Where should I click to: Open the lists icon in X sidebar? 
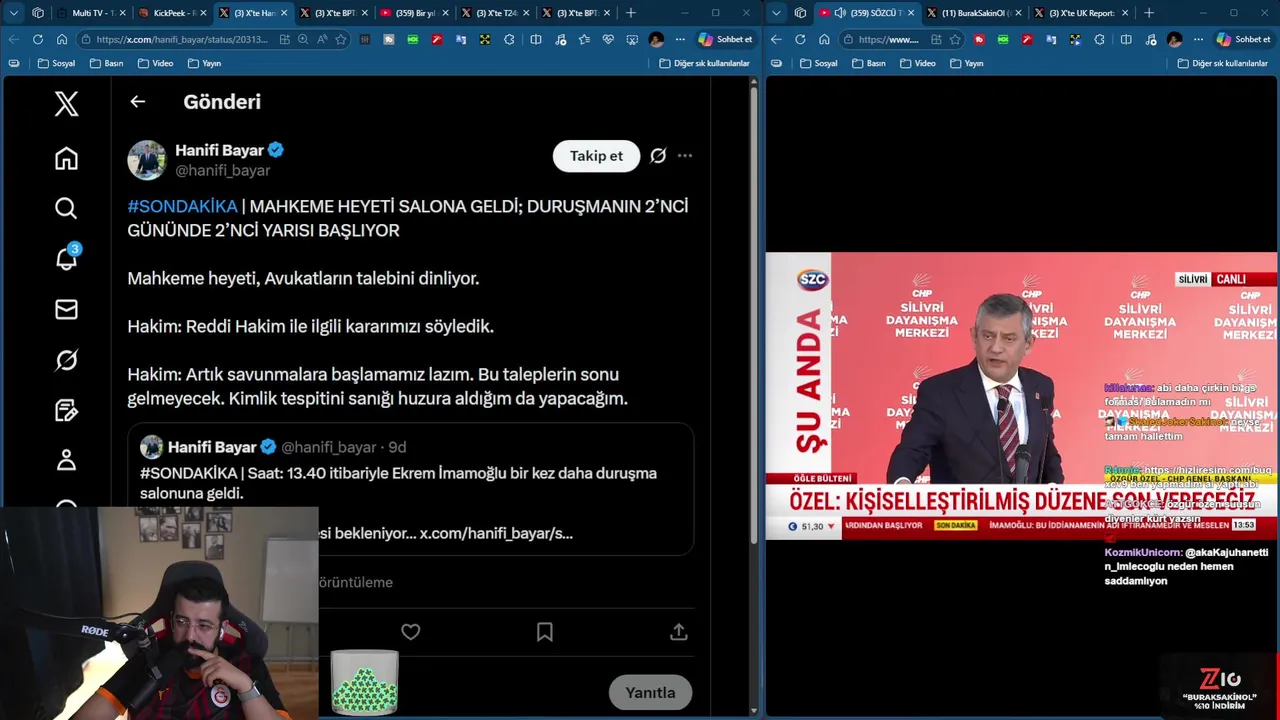coord(66,410)
